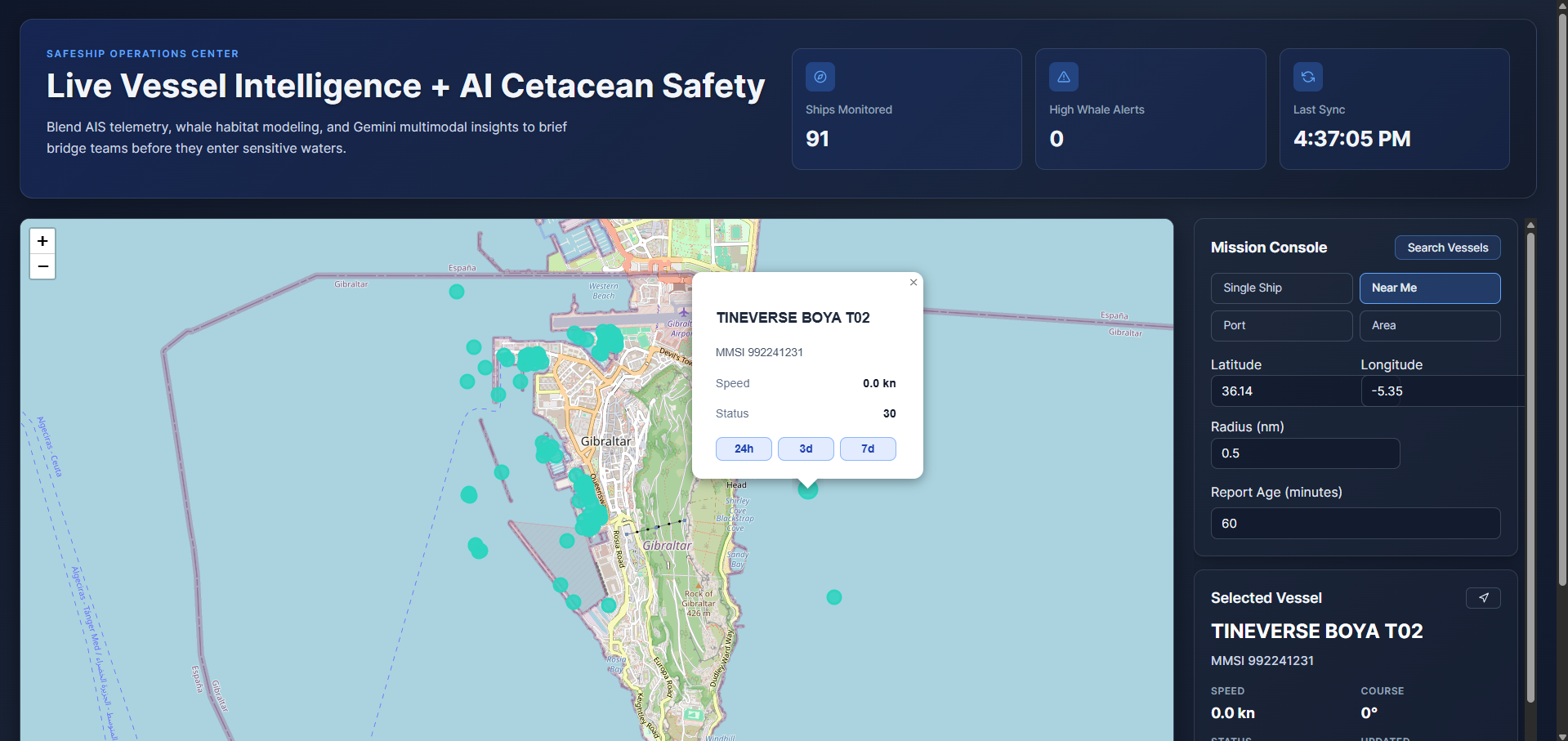The width and height of the screenshot is (1568, 741).
Task: Show 7d track history in popup
Action: [x=868, y=449]
